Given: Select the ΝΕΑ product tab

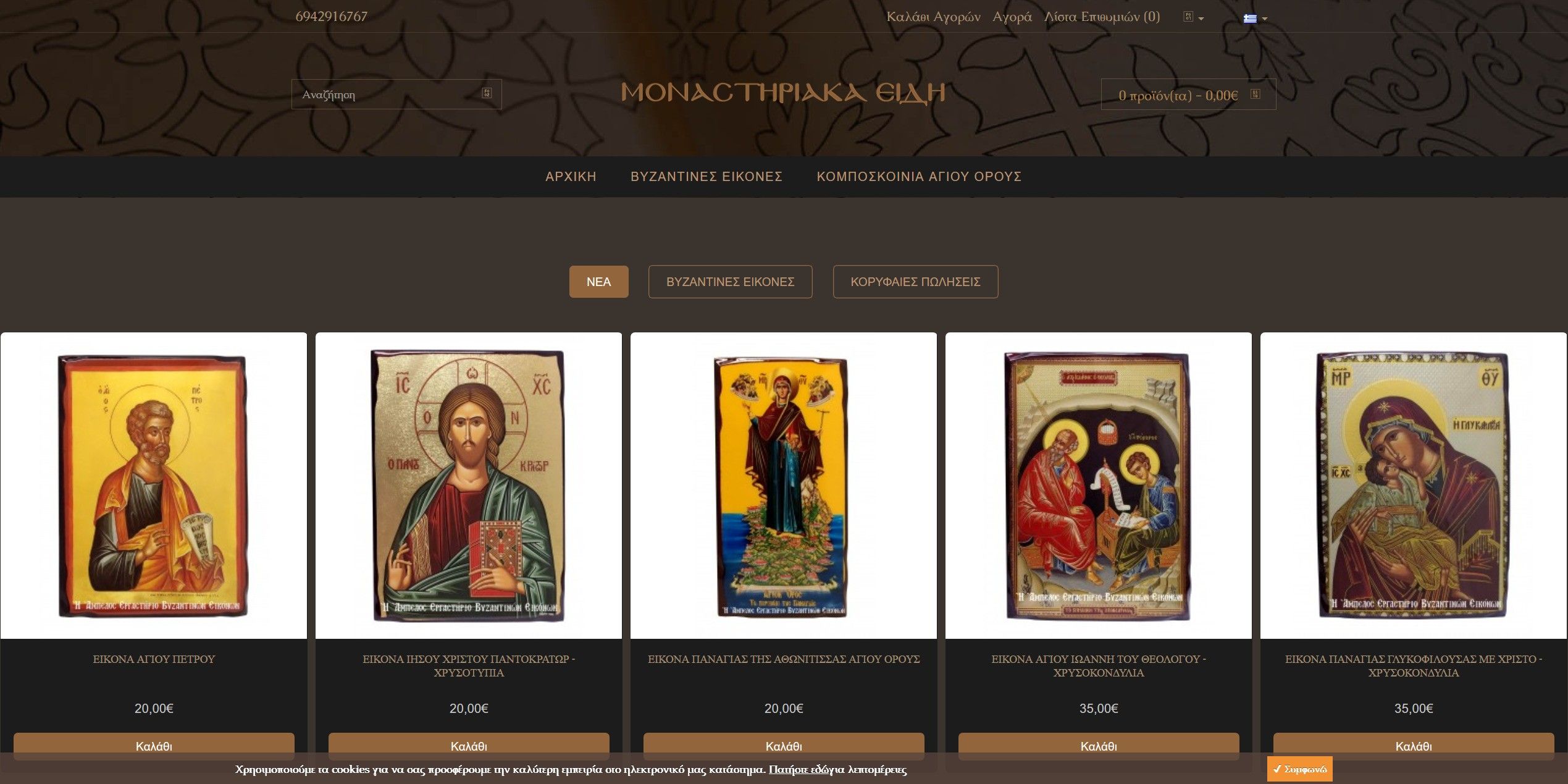Looking at the screenshot, I should [x=598, y=282].
